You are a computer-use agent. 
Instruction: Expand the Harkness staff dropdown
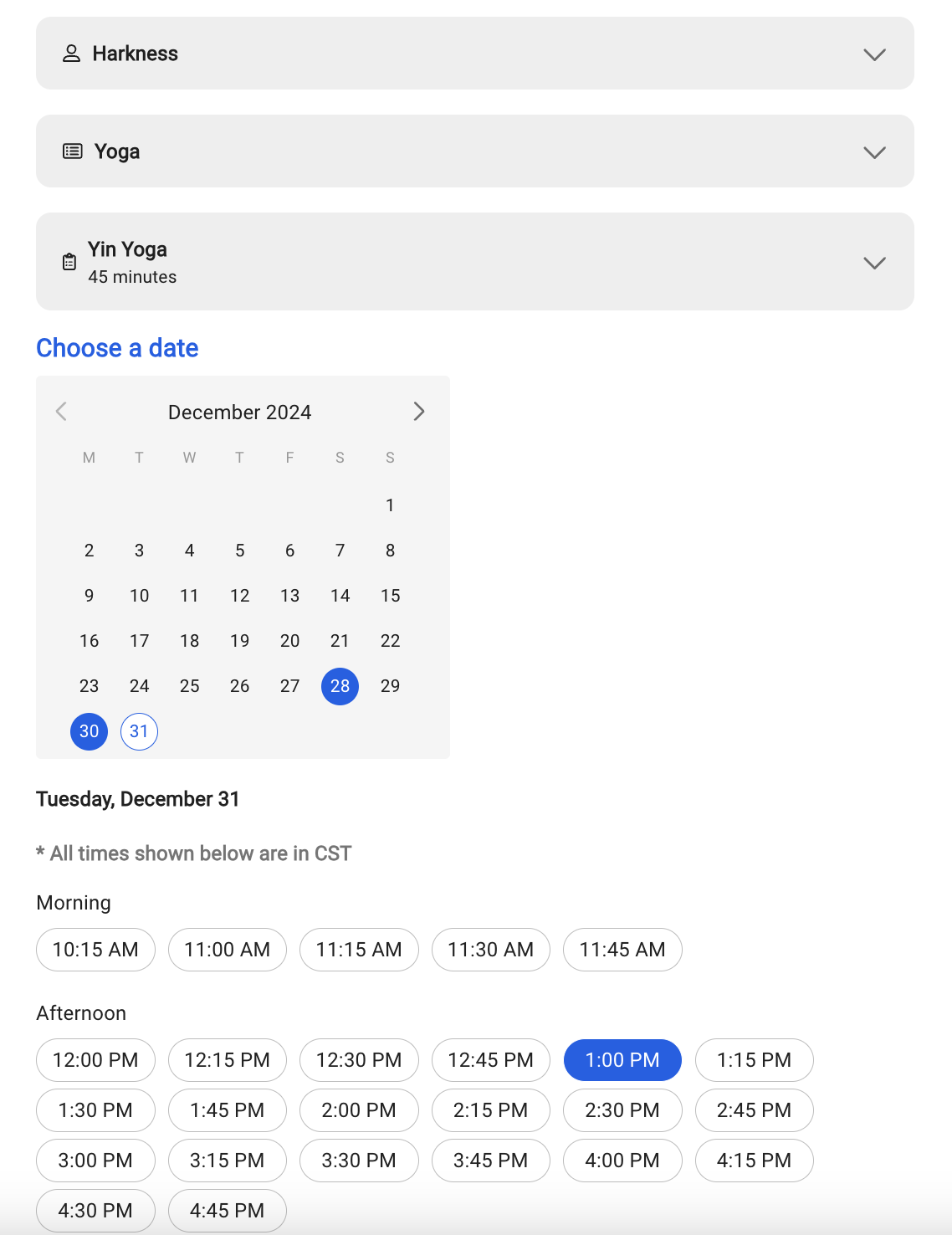click(874, 54)
